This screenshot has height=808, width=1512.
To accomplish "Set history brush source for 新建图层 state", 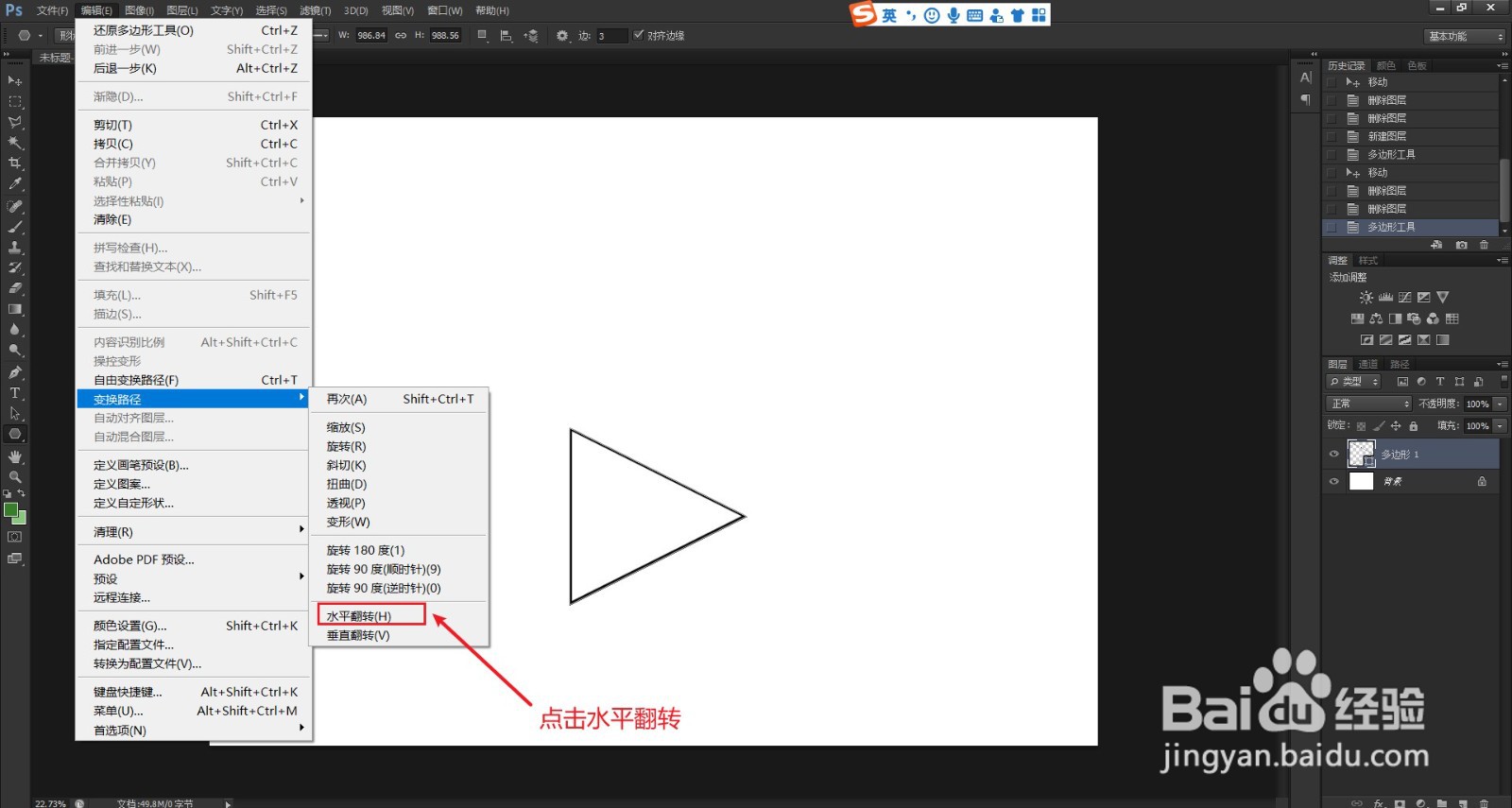I will pyautogui.click(x=1332, y=136).
